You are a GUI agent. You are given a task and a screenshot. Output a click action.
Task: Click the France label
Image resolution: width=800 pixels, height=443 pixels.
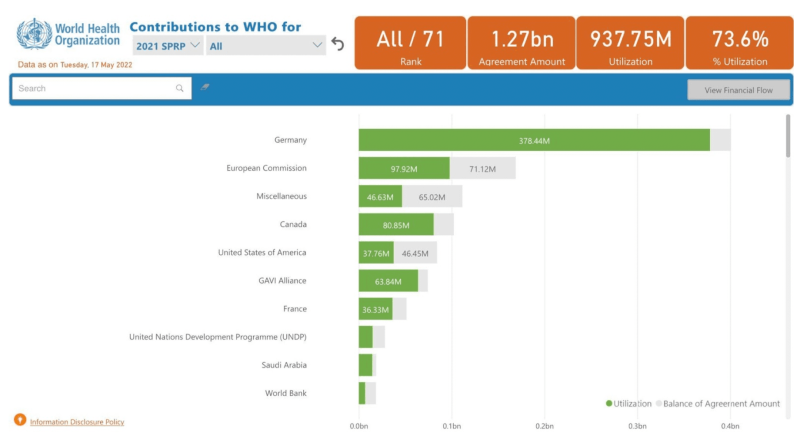pos(295,309)
